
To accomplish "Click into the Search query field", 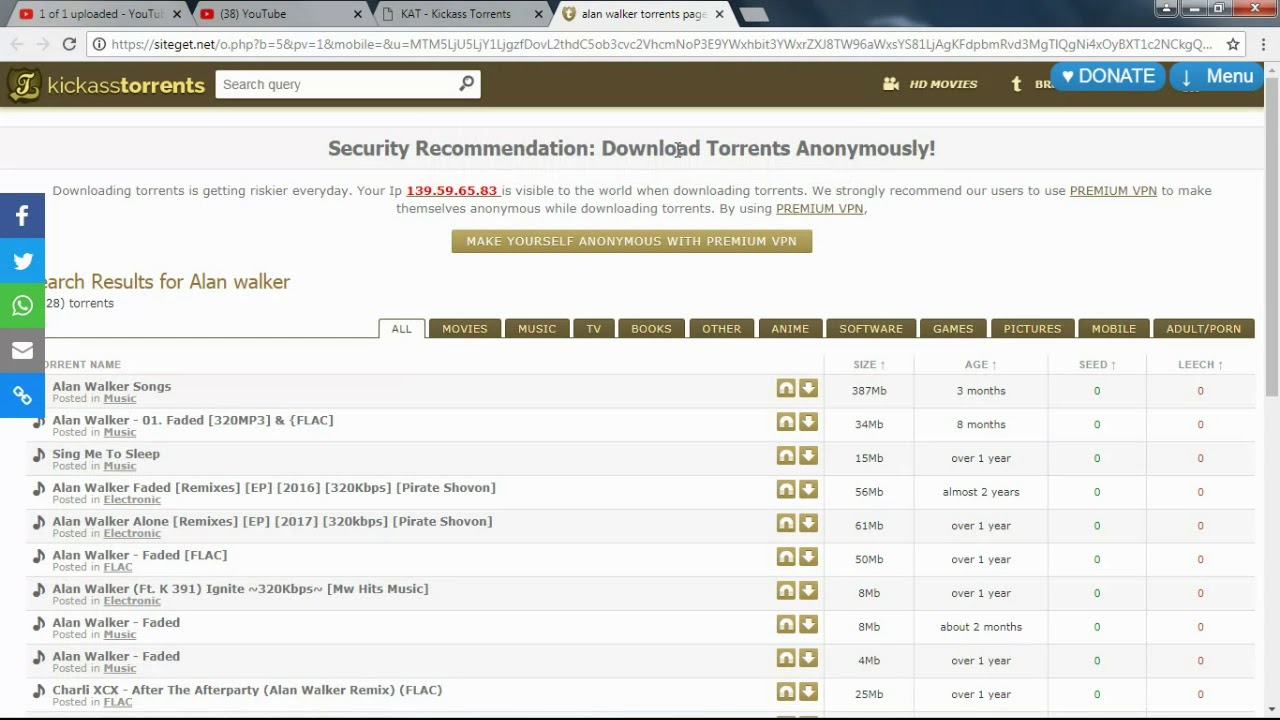I will coord(335,84).
